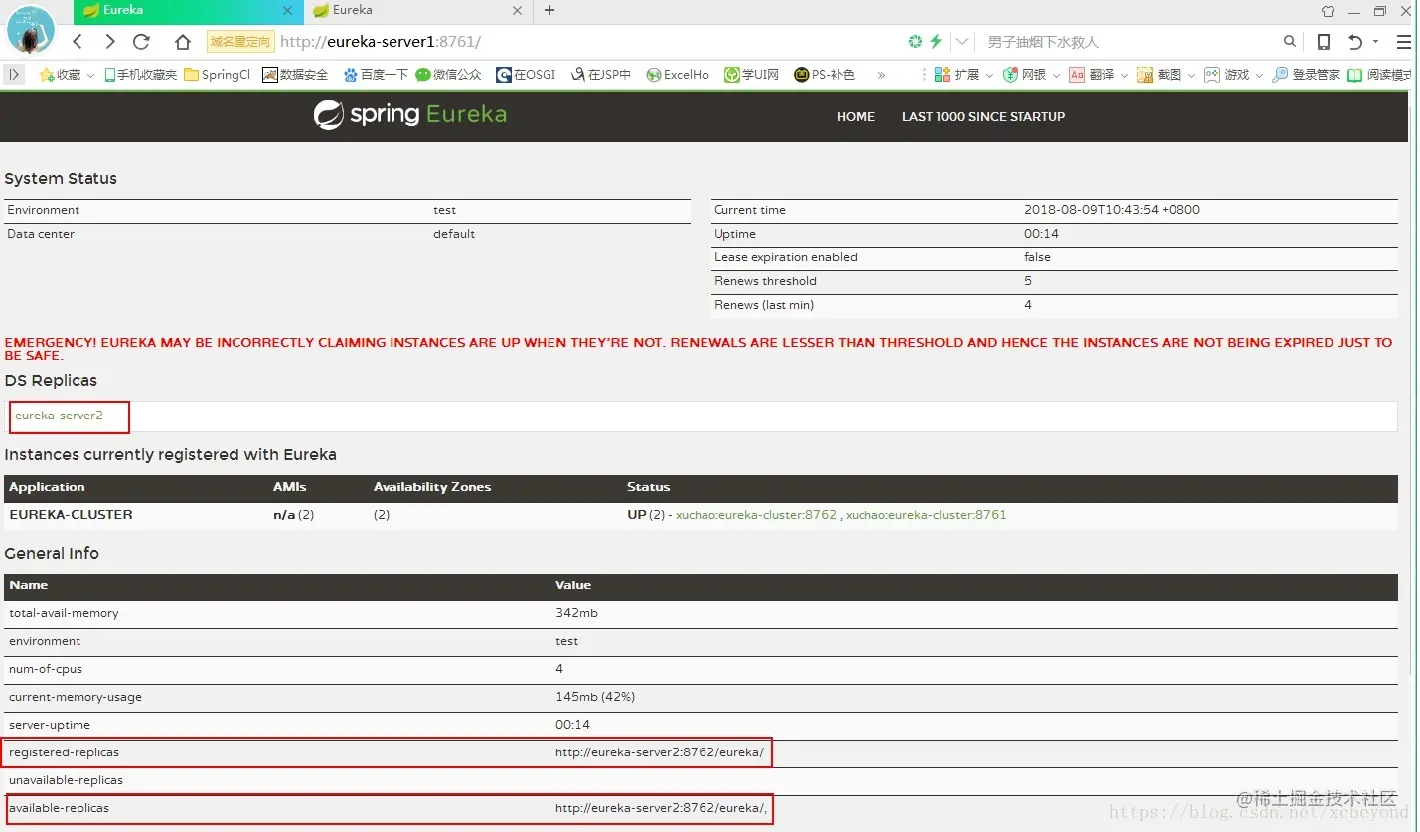The image size is (1420, 832).
Task: Open the 百度一下 bookmark
Action: pos(375,74)
